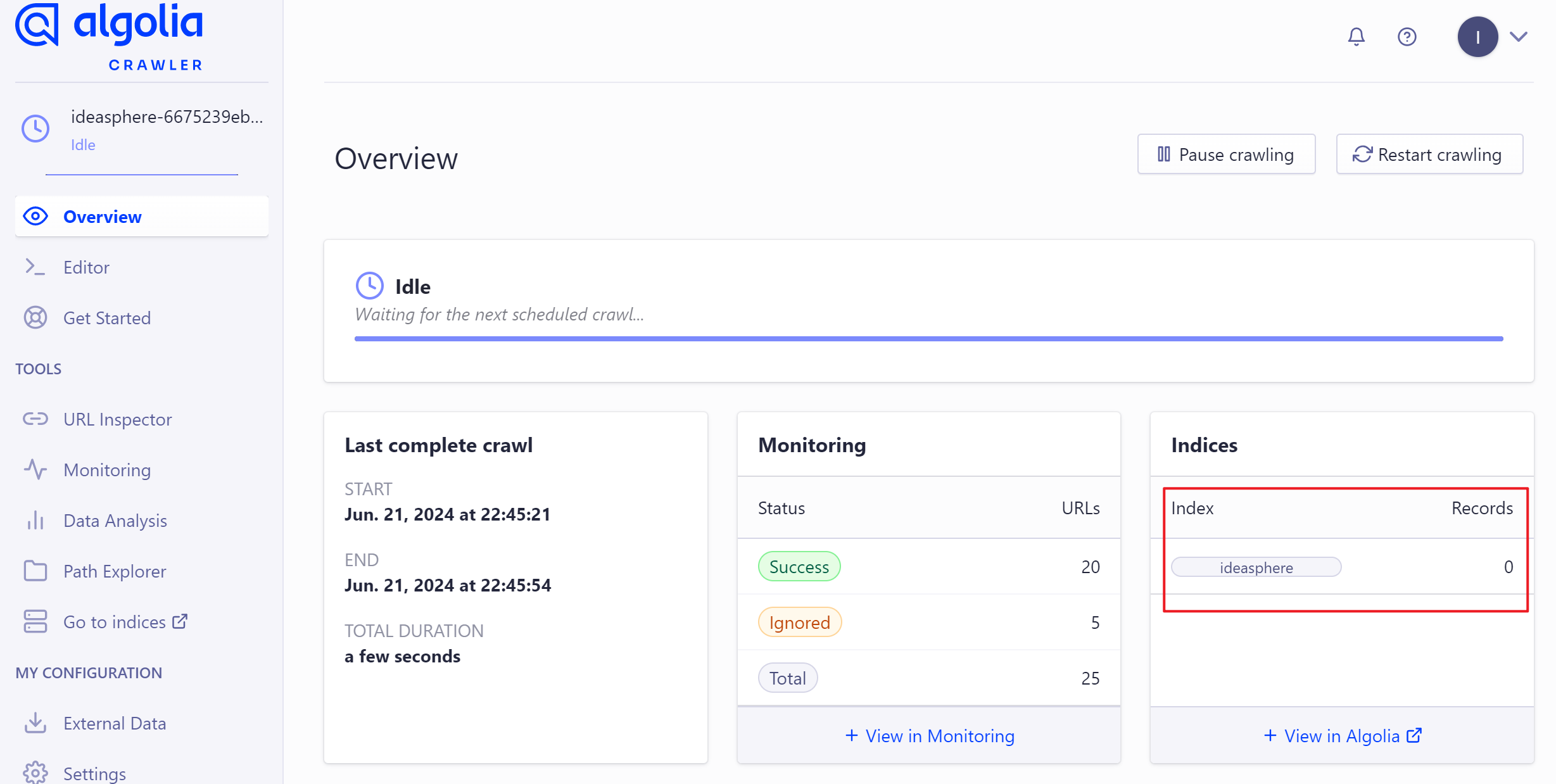Click the Idle status label under crawler name

(83, 145)
